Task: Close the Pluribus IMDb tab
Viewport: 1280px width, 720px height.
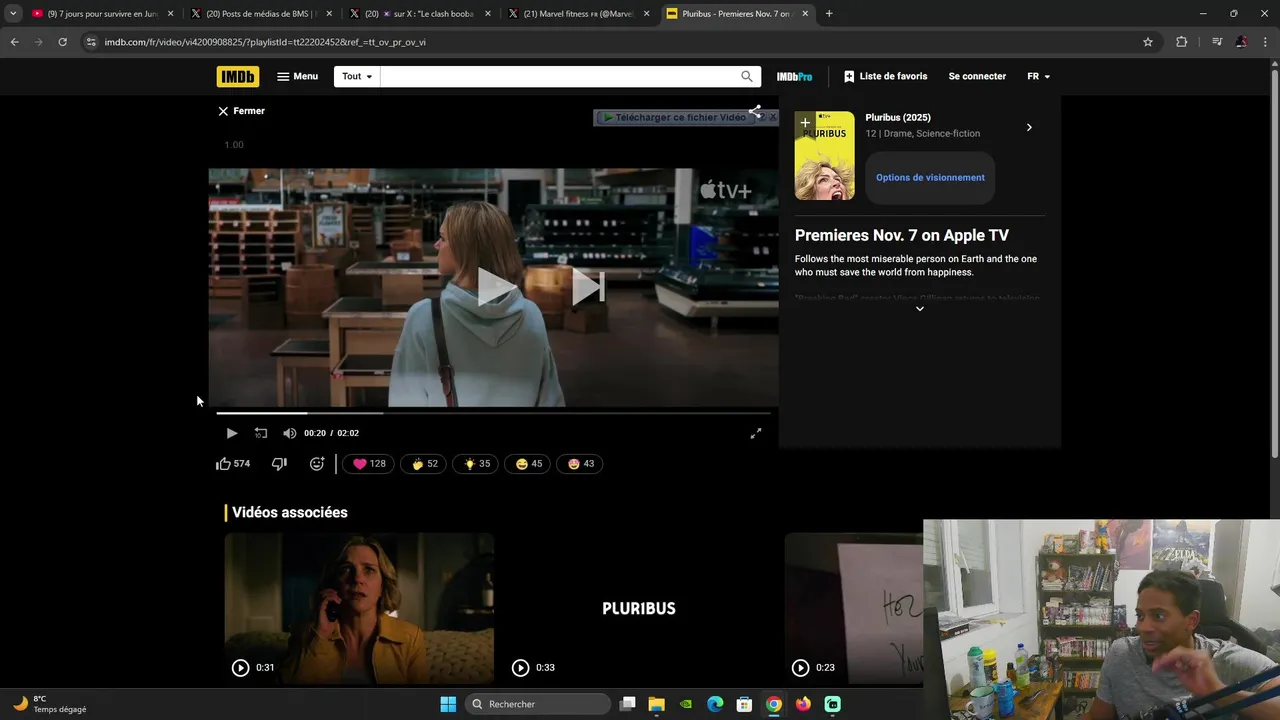Action: 805,14
